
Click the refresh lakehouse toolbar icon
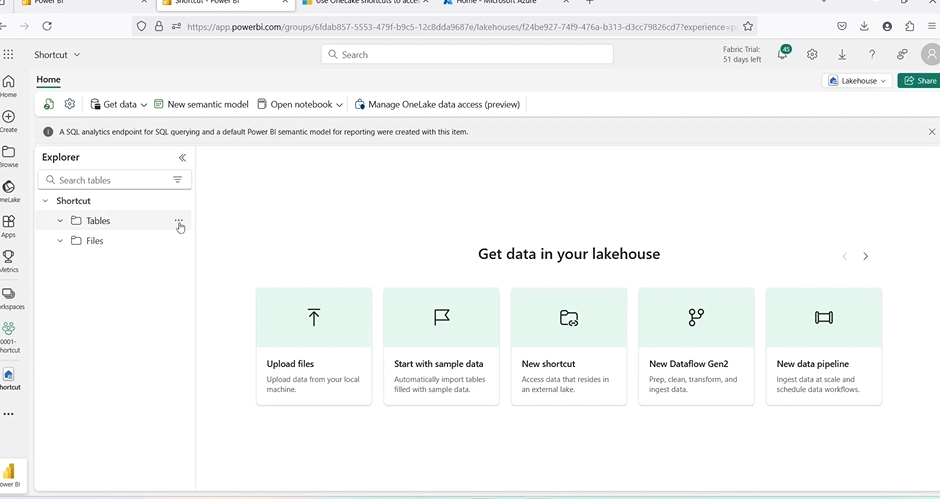[49, 104]
